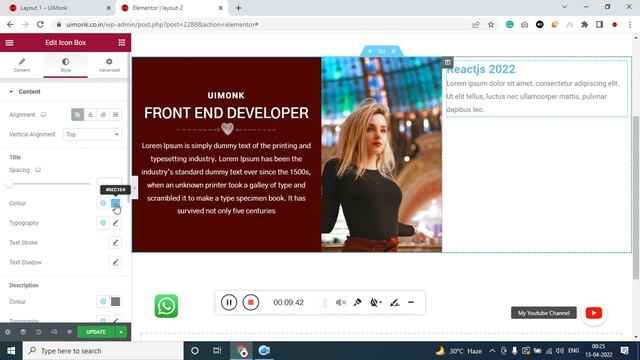Open the Description global colour picker
This screenshot has width=640, height=360.
pyautogui.click(x=103, y=301)
